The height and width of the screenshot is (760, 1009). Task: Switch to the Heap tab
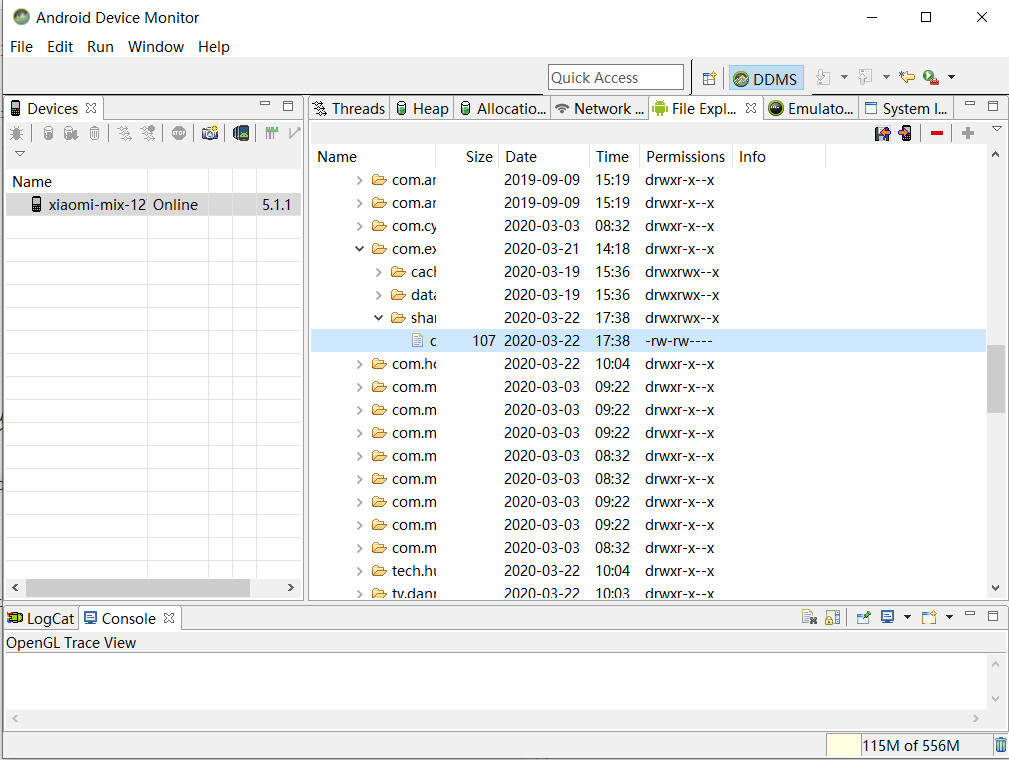click(x=422, y=109)
